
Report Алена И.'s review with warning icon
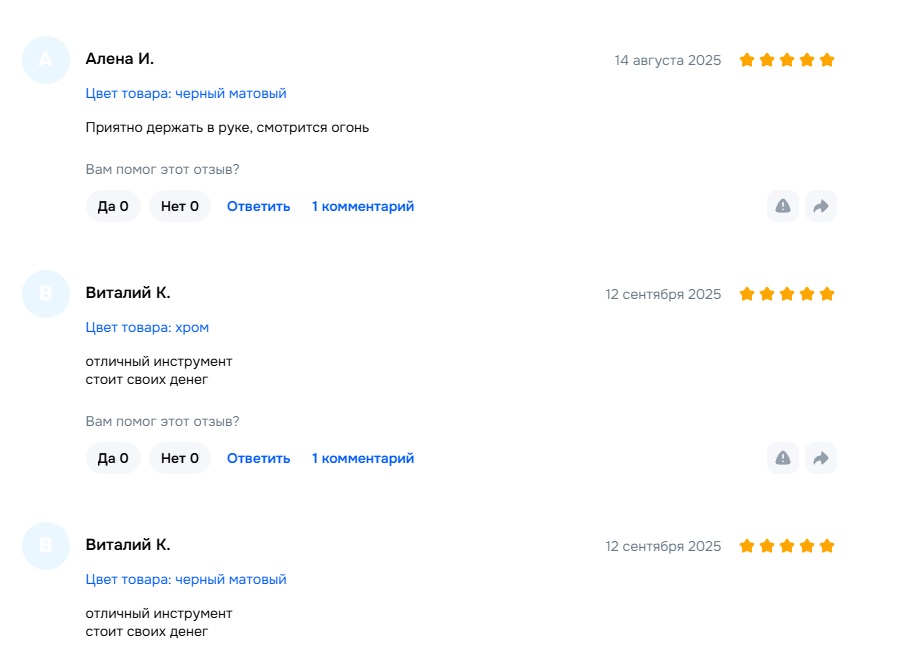[x=783, y=206]
